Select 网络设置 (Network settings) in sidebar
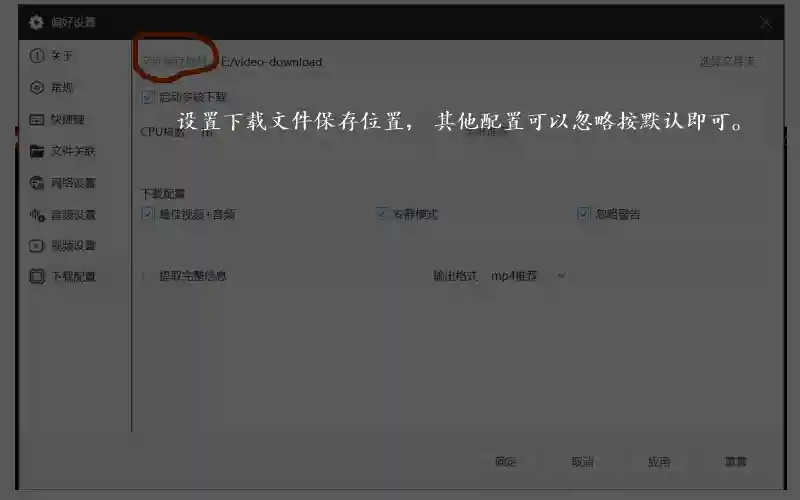800x500 pixels. click(x=63, y=183)
